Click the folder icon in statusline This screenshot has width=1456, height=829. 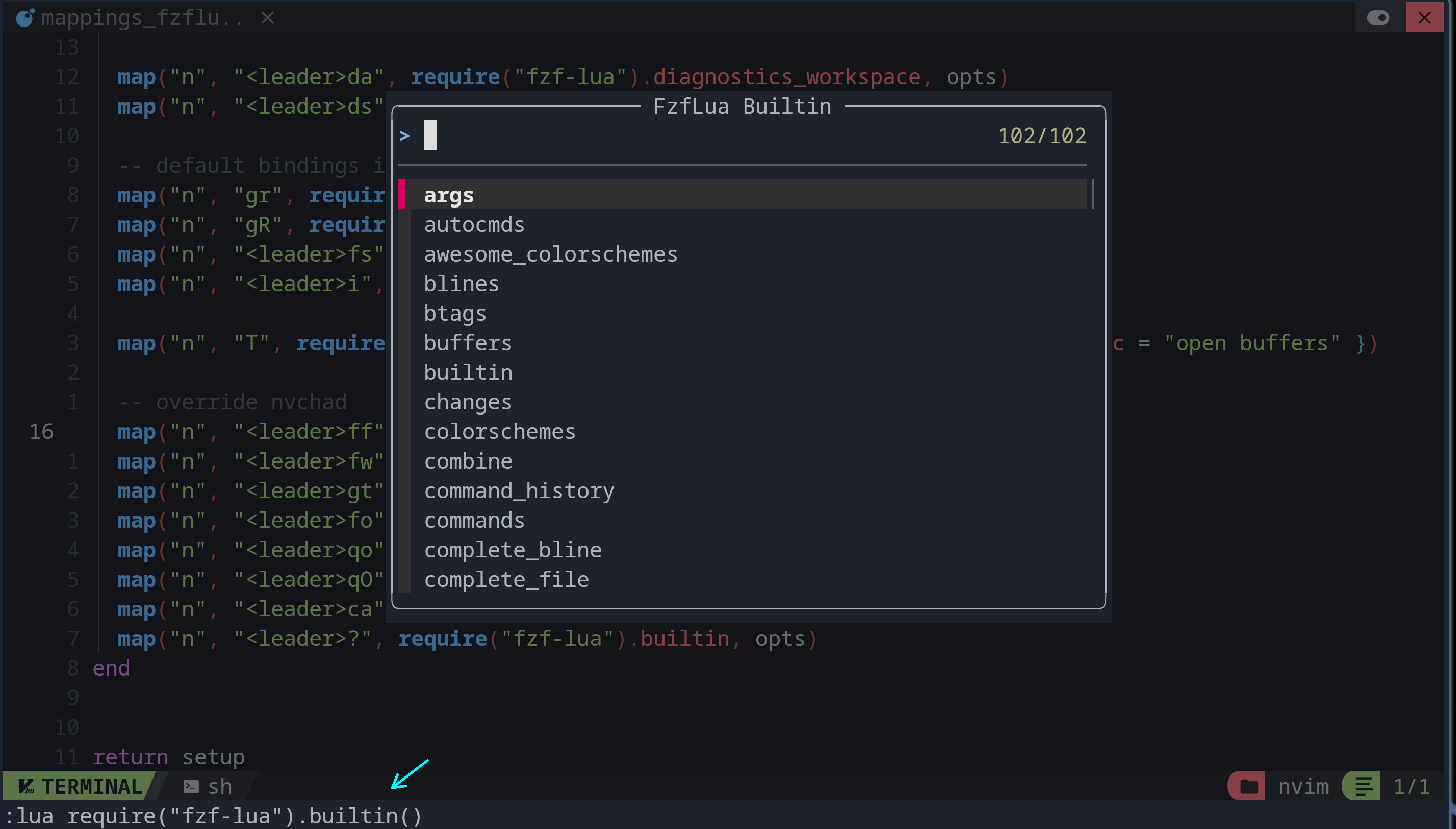click(1248, 786)
